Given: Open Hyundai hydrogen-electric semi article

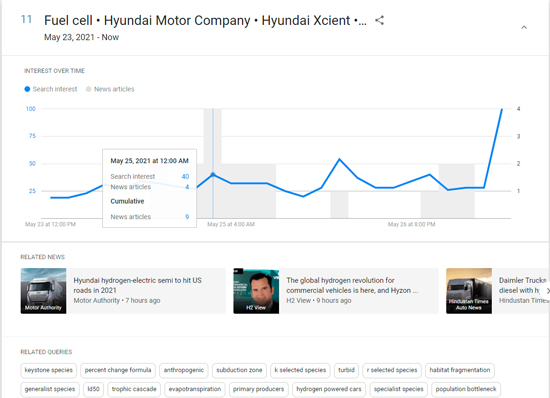Looking at the screenshot, I should point(138,285).
